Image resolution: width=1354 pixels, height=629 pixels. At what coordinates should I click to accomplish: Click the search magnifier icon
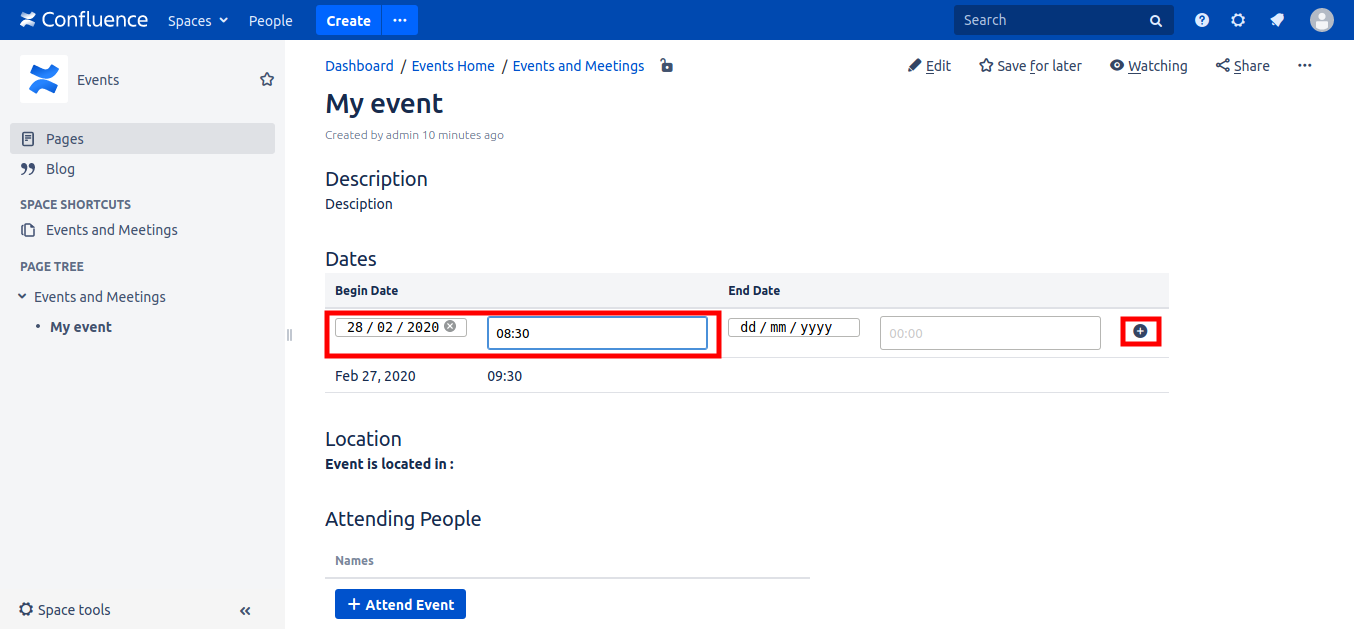click(x=1156, y=20)
